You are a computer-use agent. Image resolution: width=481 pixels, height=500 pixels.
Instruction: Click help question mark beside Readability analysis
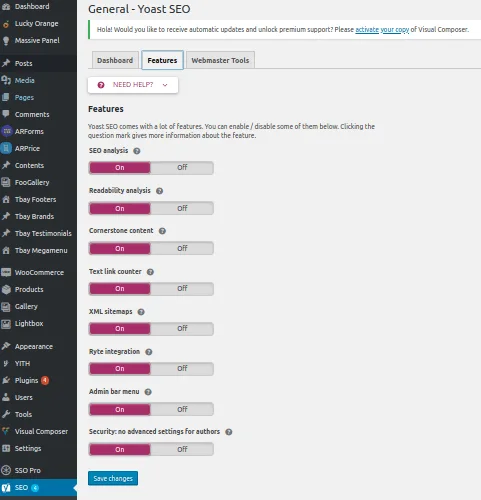(x=160, y=191)
